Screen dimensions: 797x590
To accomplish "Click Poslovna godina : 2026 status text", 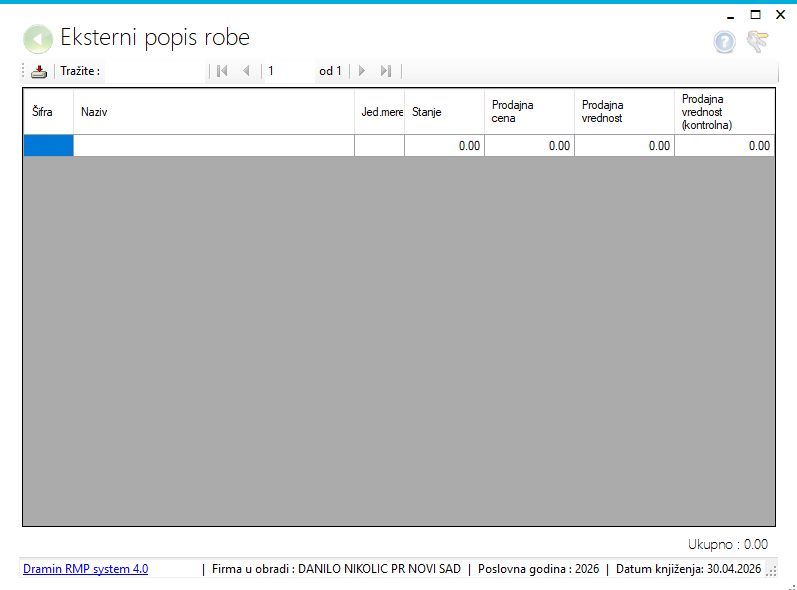I will 538,569.
